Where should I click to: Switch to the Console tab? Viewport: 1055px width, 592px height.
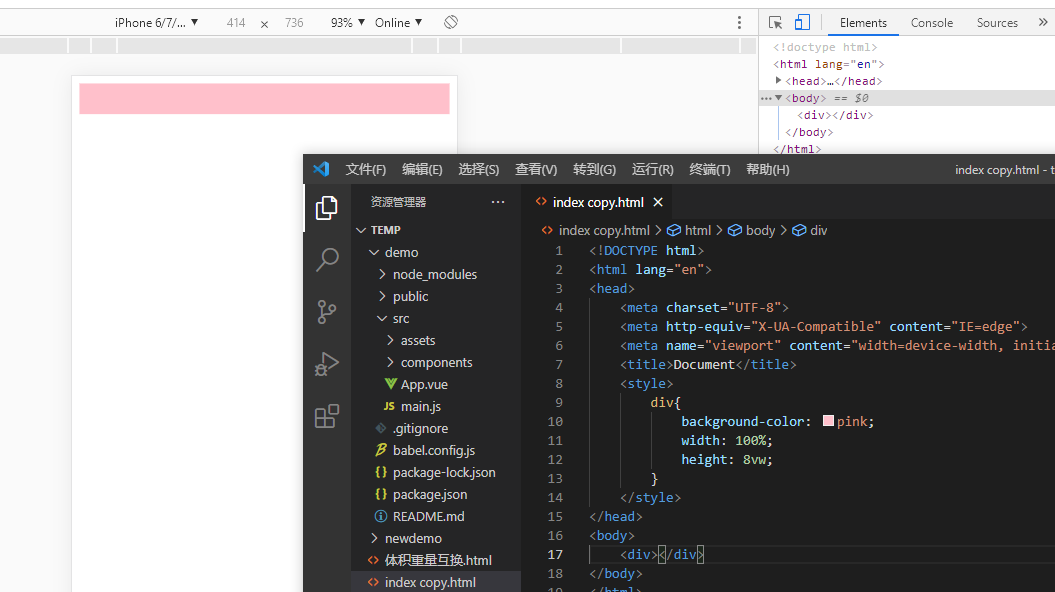(x=931, y=22)
